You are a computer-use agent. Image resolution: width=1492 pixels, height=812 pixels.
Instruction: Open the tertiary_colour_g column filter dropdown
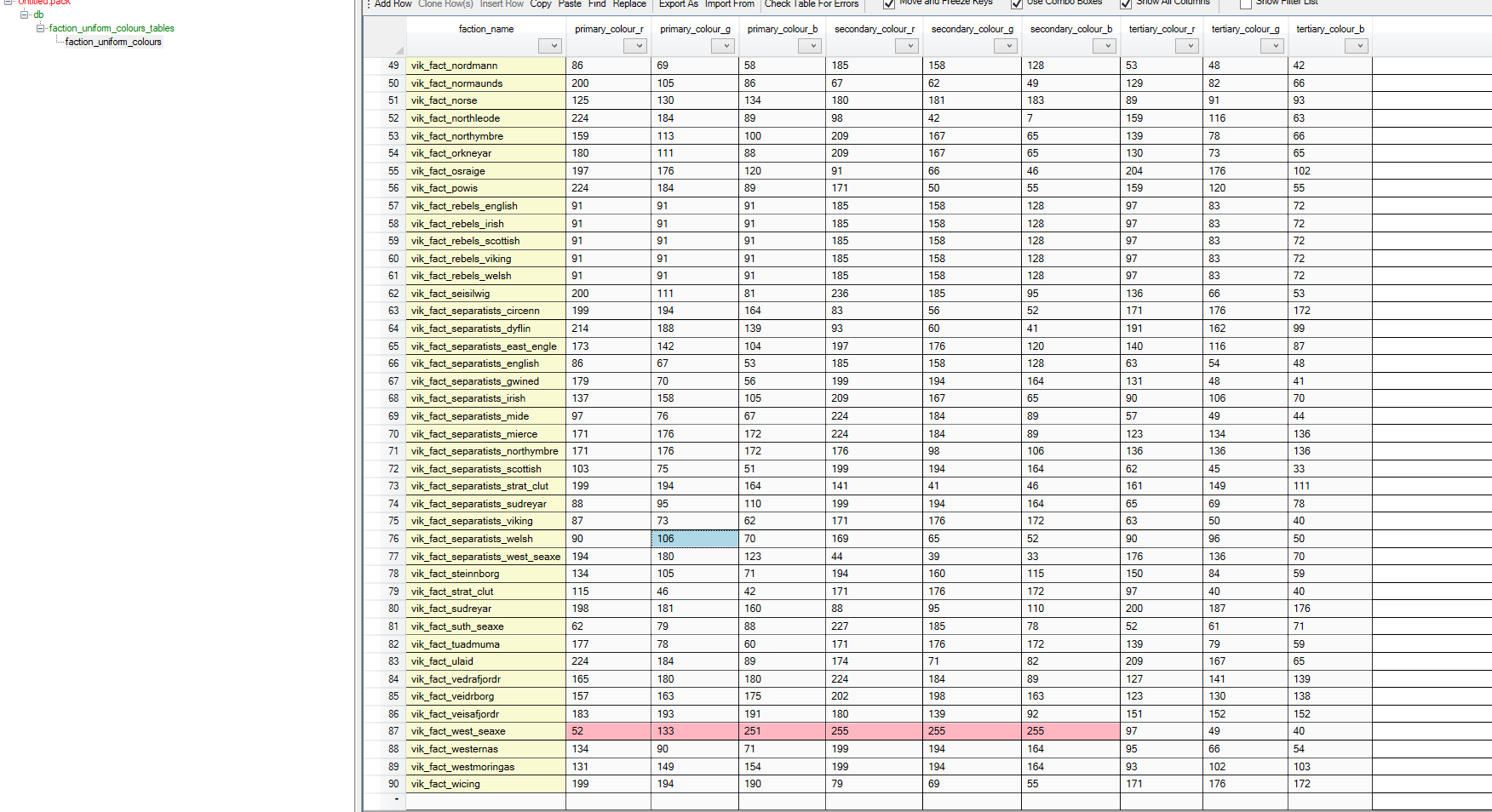pyautogui.click(x=1272, y=46)
